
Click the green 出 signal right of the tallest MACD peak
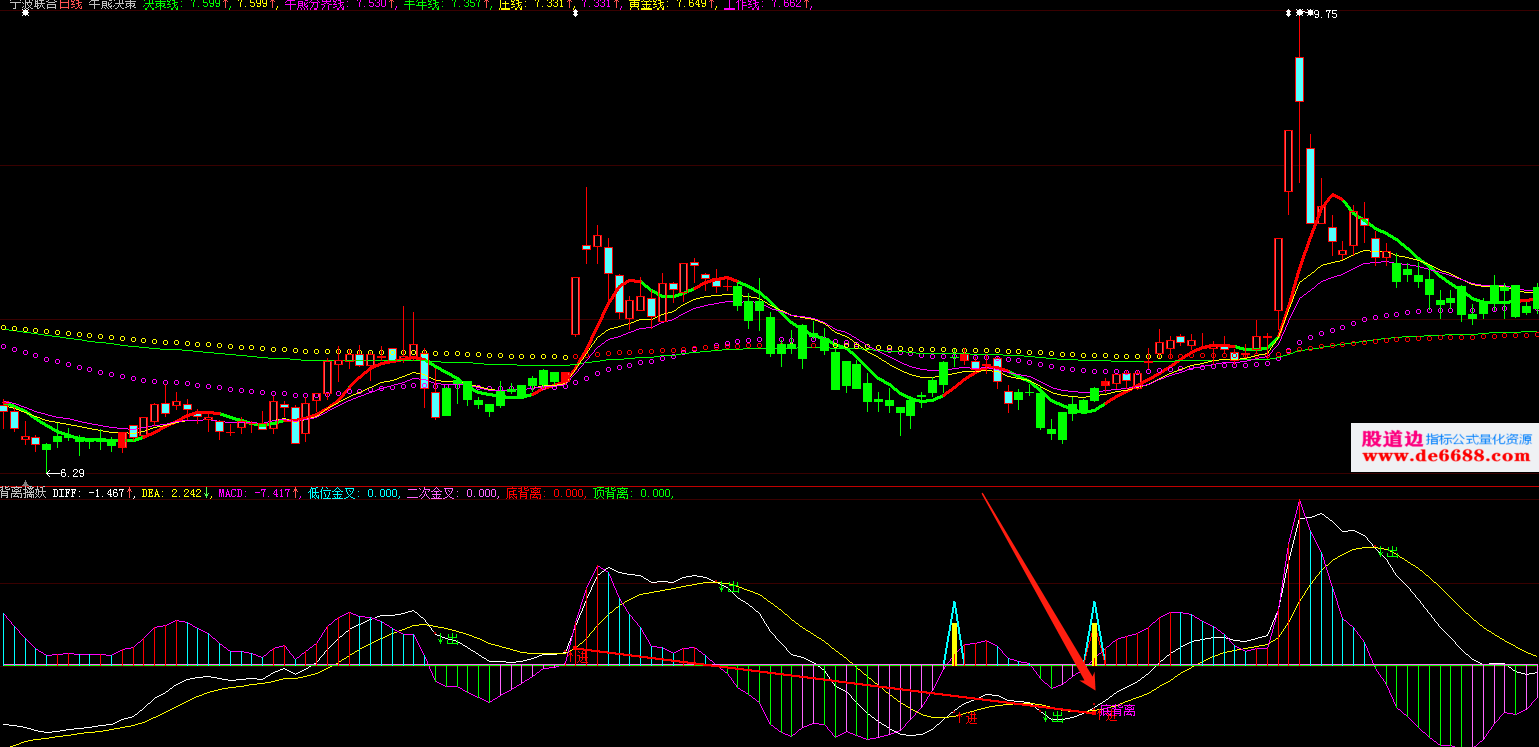(1387, 551)
